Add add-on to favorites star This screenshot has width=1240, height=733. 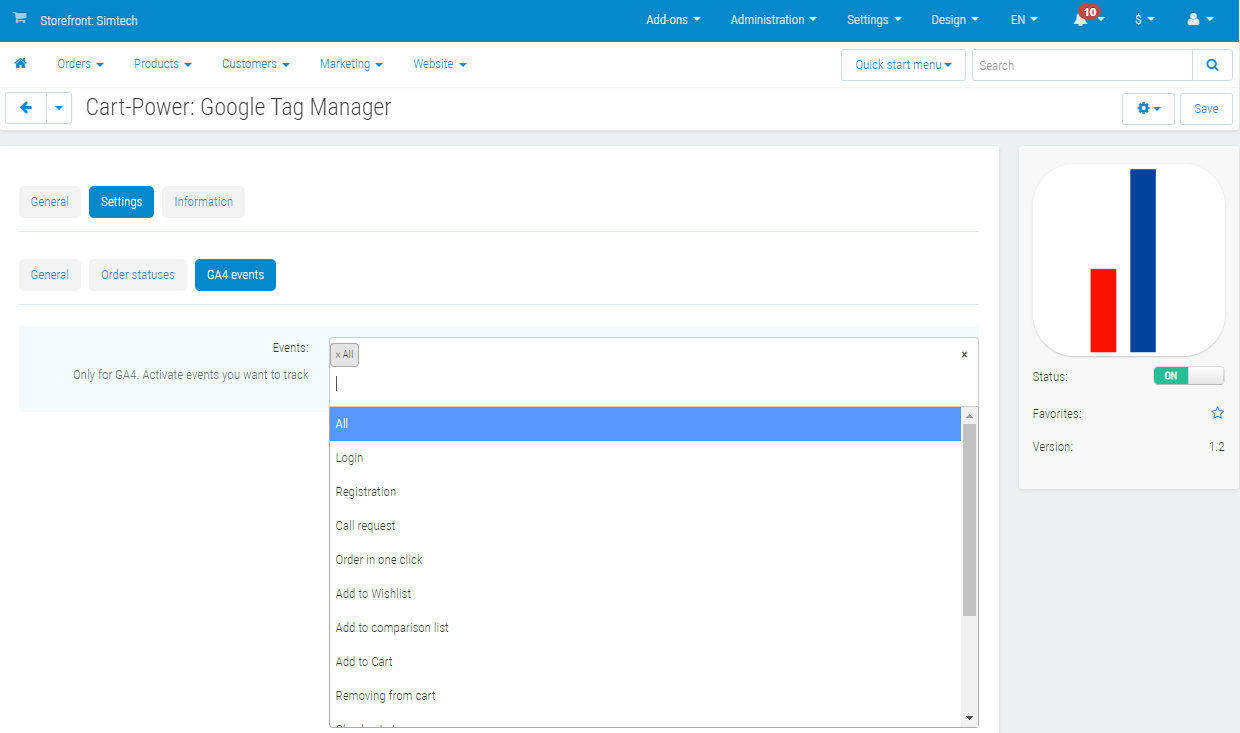[x=1217, y=413]
